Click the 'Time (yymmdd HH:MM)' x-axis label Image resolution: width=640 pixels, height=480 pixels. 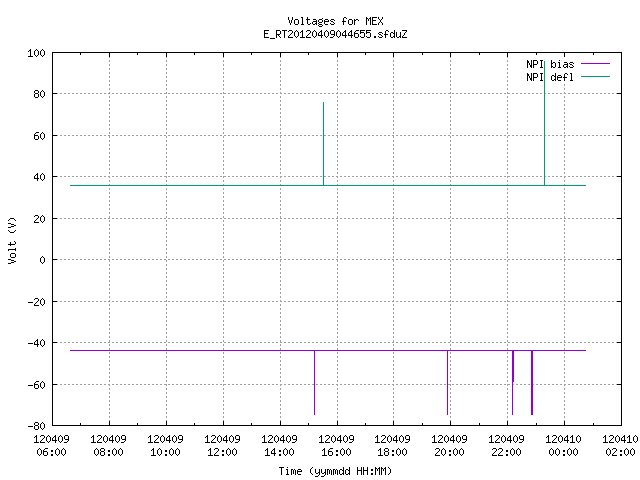[x=335, y=471]
